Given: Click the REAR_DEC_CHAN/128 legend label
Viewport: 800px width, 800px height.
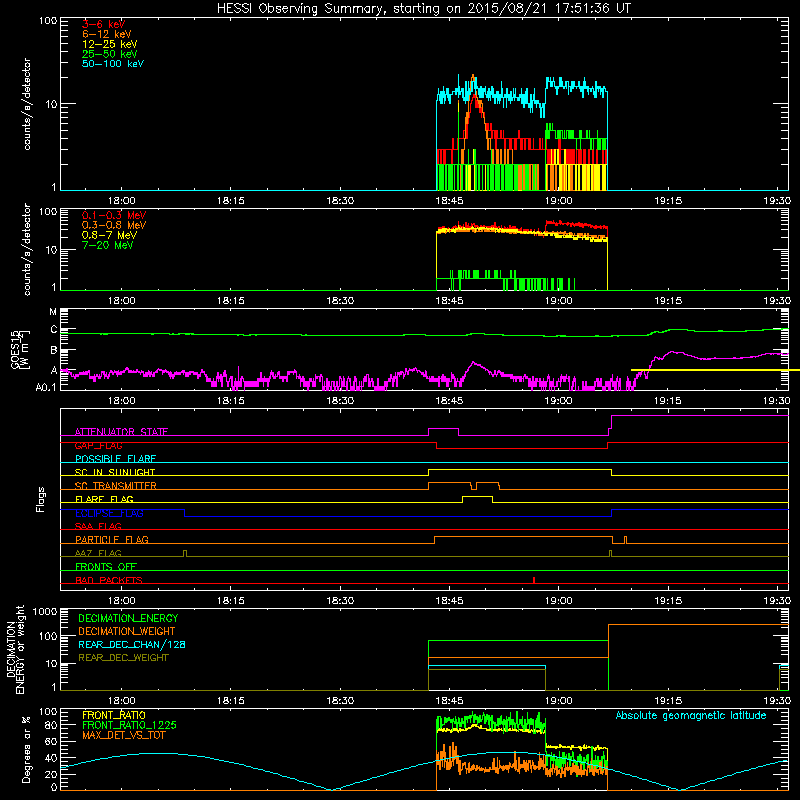Looking at the screenshot, I should (x=132, y=644).
